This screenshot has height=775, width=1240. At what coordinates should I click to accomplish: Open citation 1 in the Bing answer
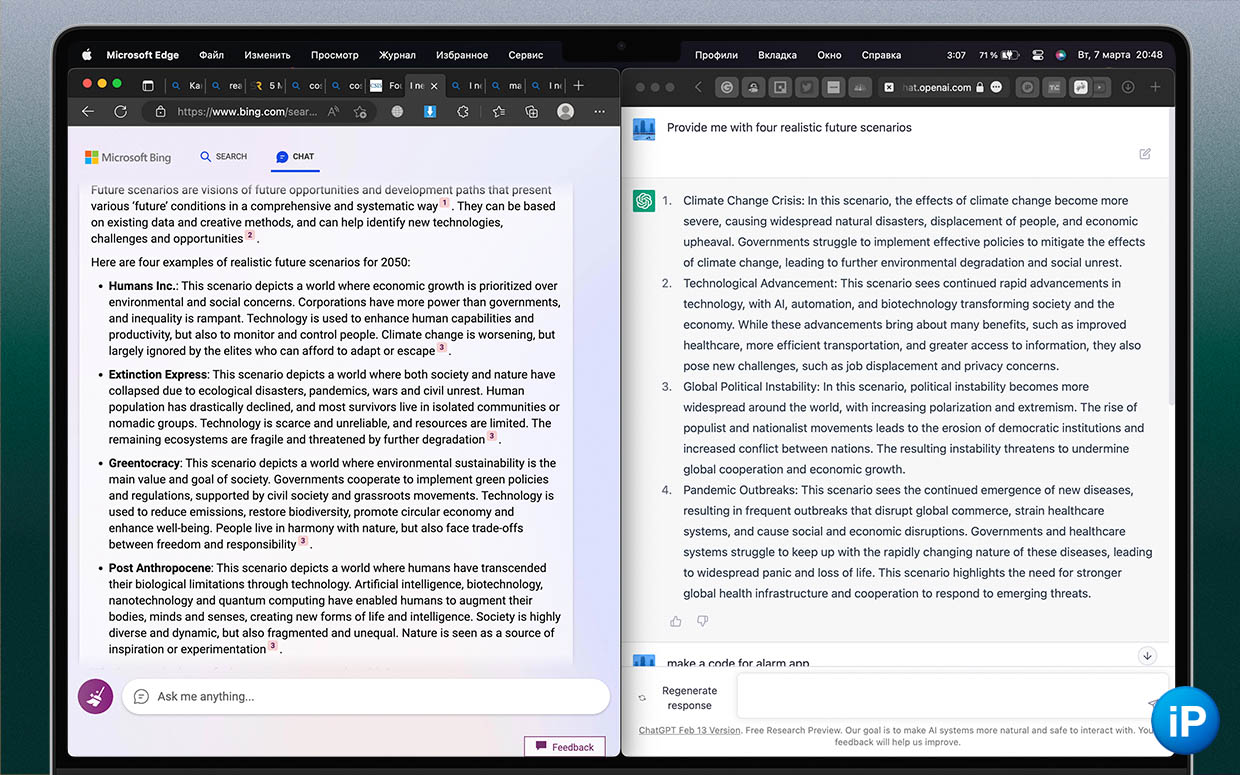pyautogui.click(x=445, y=203)
